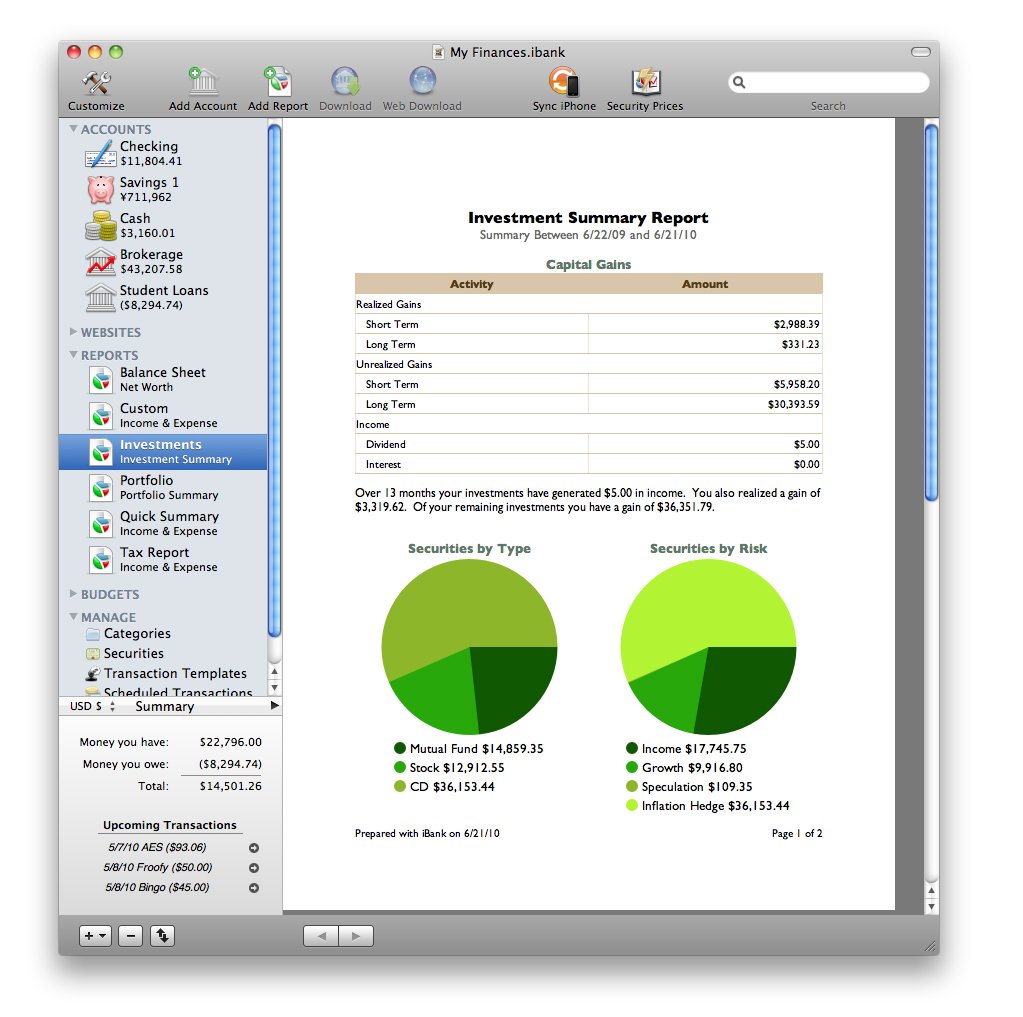This screenshot has width=1023, height=1017.
Task: Click the sidebar vertical scrollbar thumb
Action: pos(275,380)
